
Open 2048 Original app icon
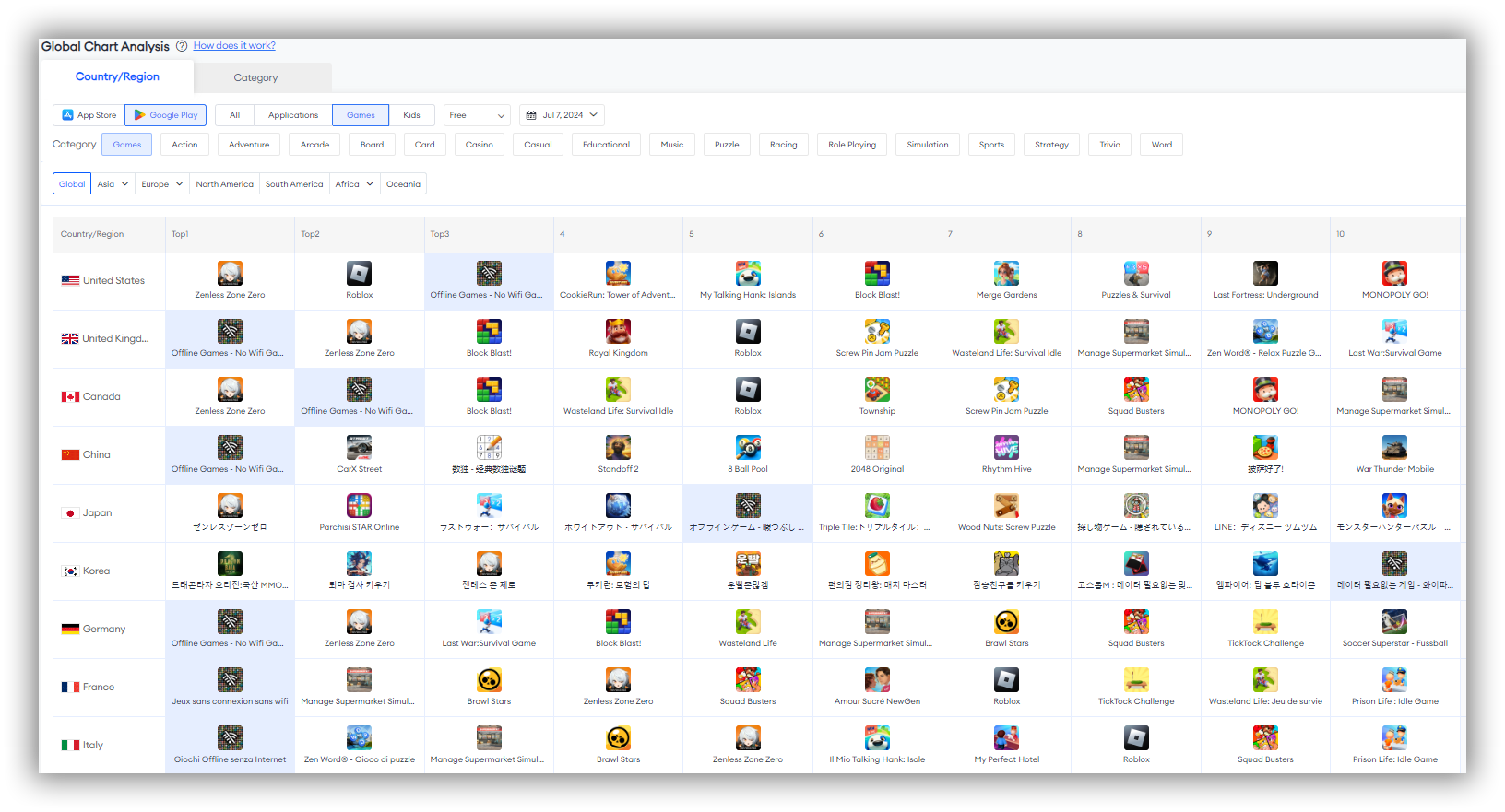(877, 447)
